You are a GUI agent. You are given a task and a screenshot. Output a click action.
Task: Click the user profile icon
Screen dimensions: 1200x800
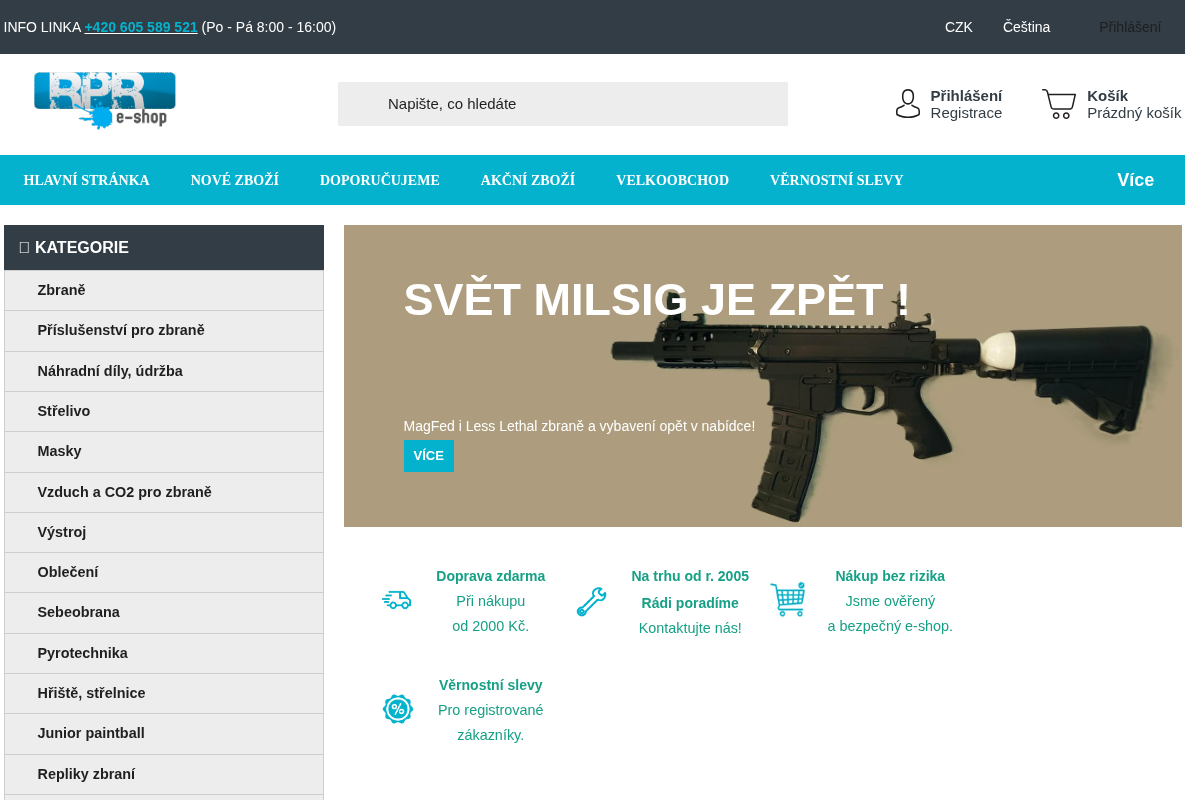coord(908,104)
